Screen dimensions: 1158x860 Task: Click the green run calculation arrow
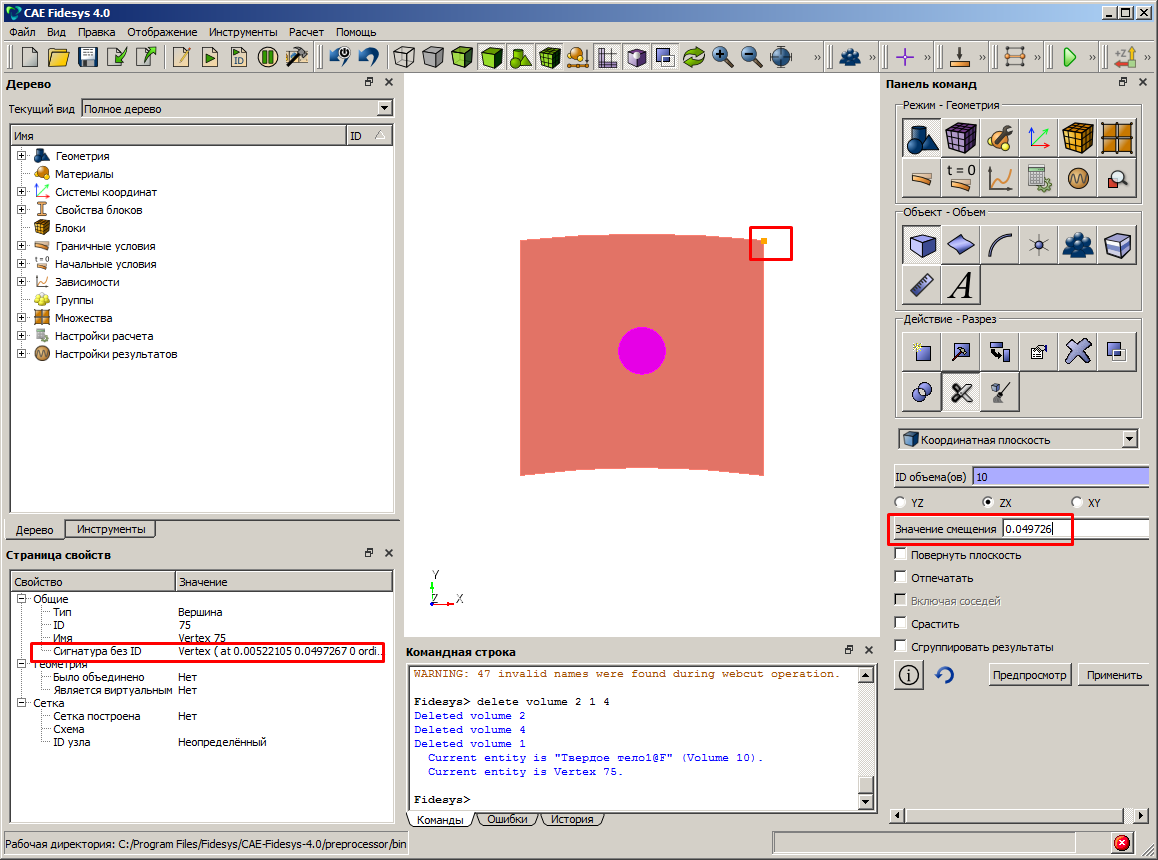click(x=1069, y=57)
